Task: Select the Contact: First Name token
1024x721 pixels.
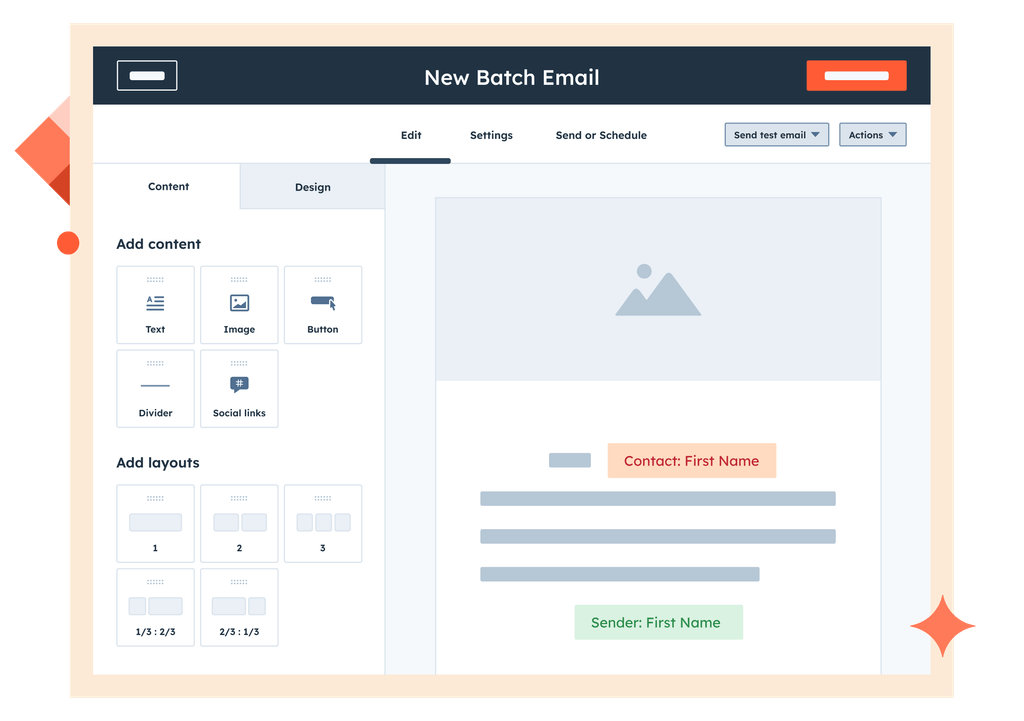Action: pos(691,460)
